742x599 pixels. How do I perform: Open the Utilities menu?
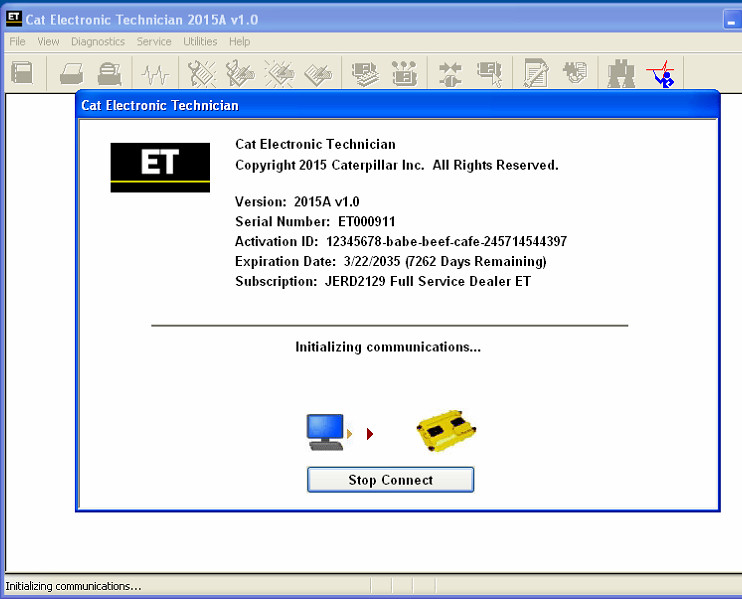coord(200,42)
